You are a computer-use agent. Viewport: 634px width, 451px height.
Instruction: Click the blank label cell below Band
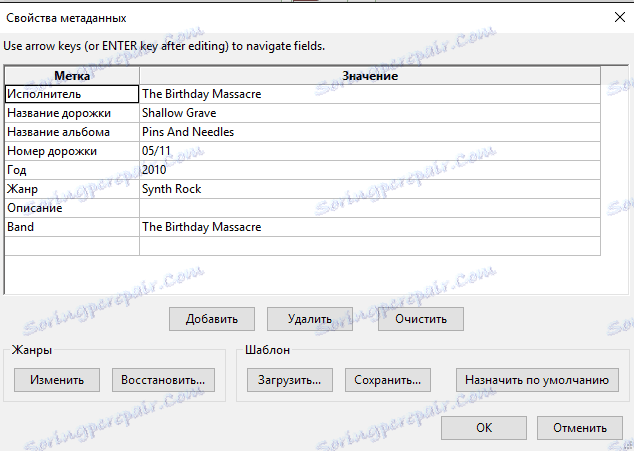(72, 246)
